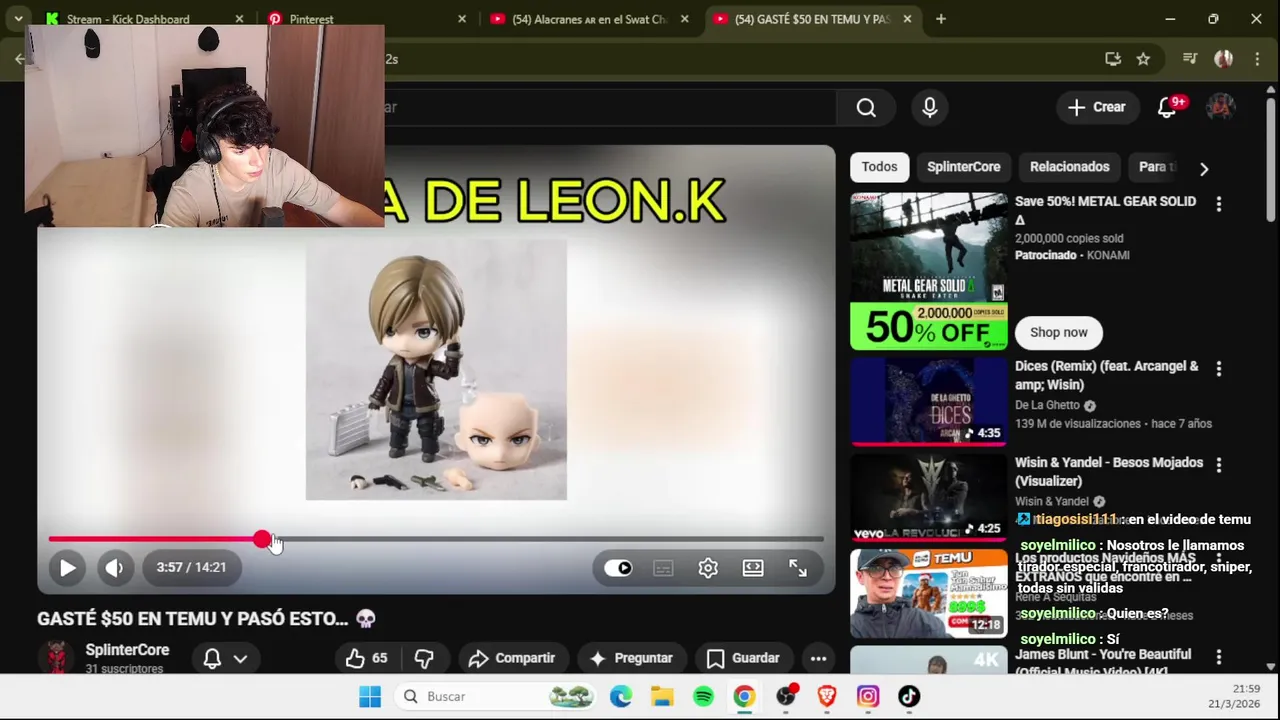This screenshot has height=720, width=1280.
Task: Open the Chrome three-dot menu
Action: pos(1257,59)
